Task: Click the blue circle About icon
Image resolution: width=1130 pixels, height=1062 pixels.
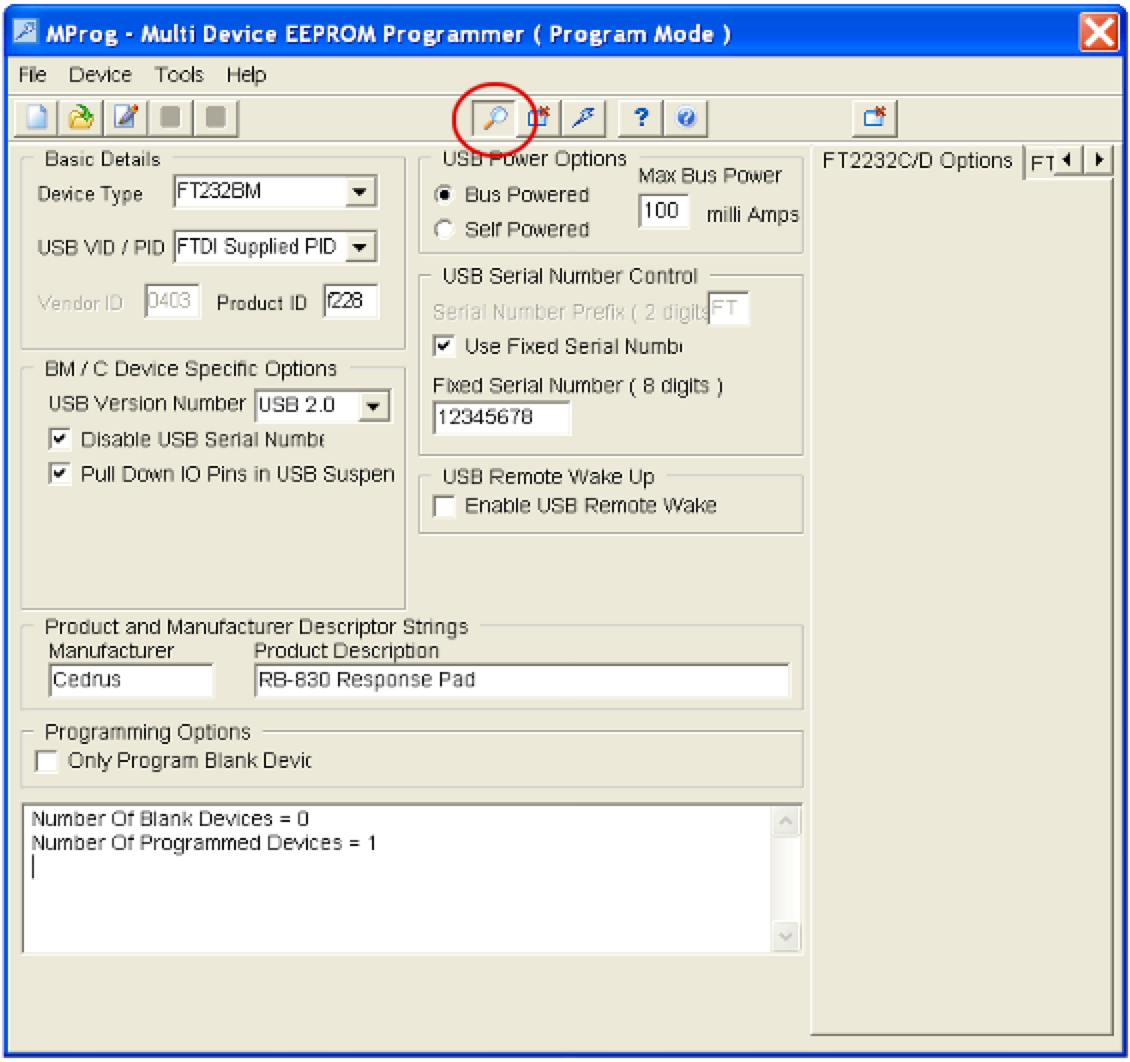Action: tap(686, 118)
